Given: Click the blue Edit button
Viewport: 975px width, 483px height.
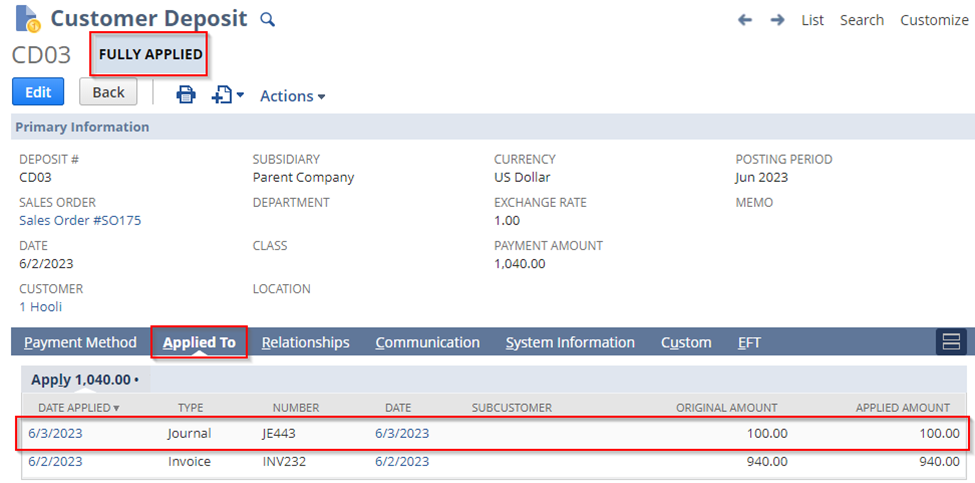Looking at the screenshot, I should point(38,92).
